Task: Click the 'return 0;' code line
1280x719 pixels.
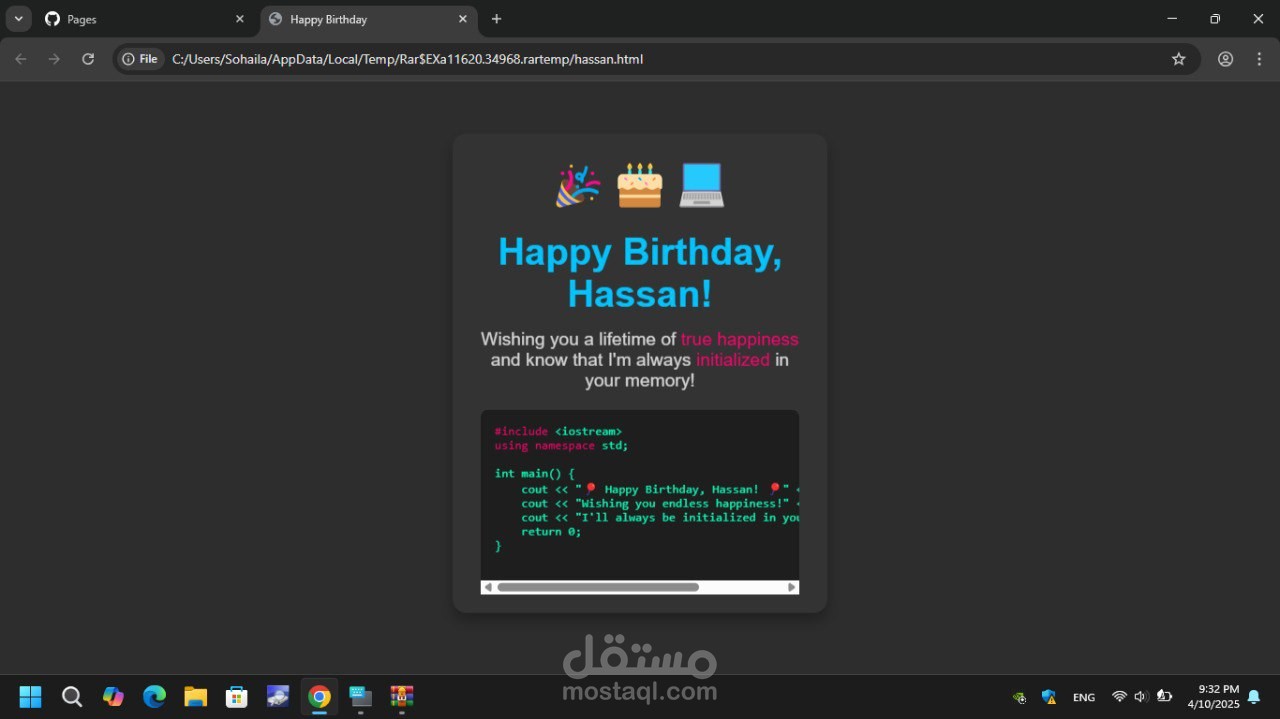Action: click(551, 532)
